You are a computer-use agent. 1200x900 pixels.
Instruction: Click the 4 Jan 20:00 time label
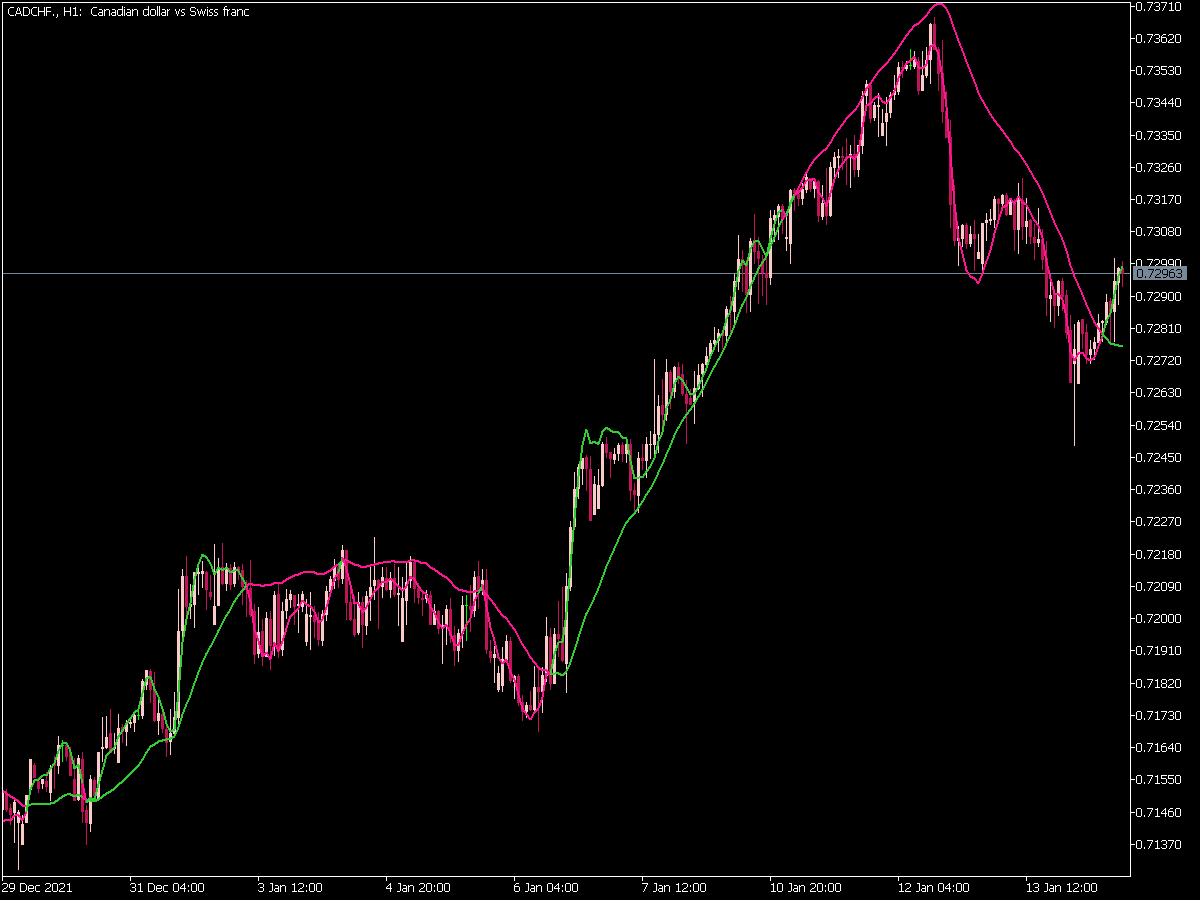coord(418,887)
